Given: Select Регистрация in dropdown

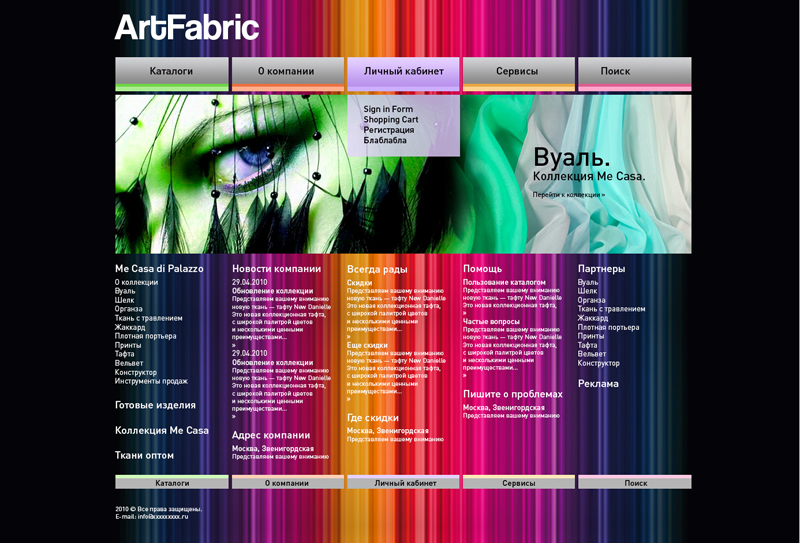Looking at the screenshot, I should point(389,130).
